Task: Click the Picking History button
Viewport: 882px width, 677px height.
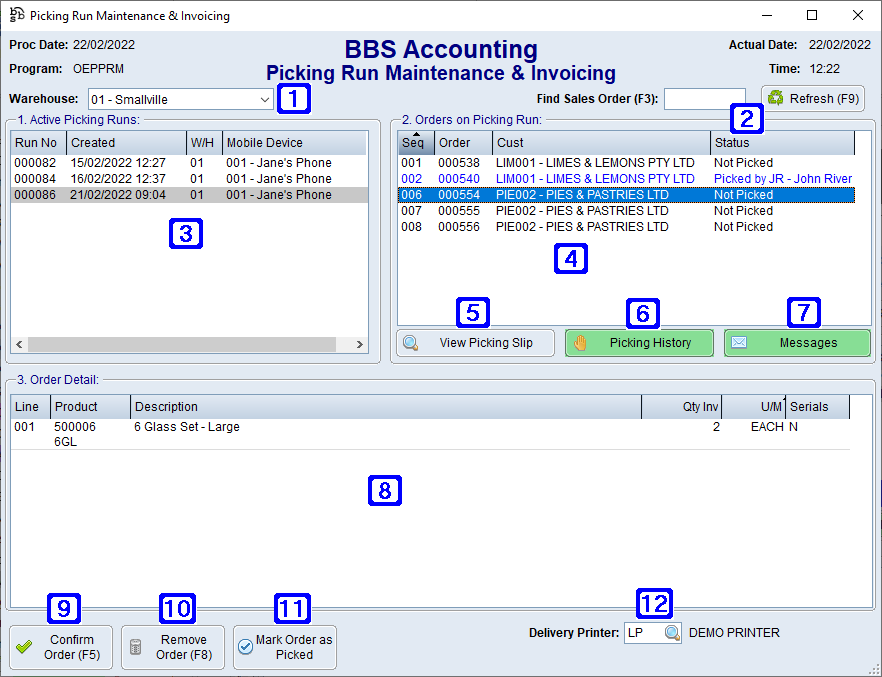Action: click(x=640, y=342)
